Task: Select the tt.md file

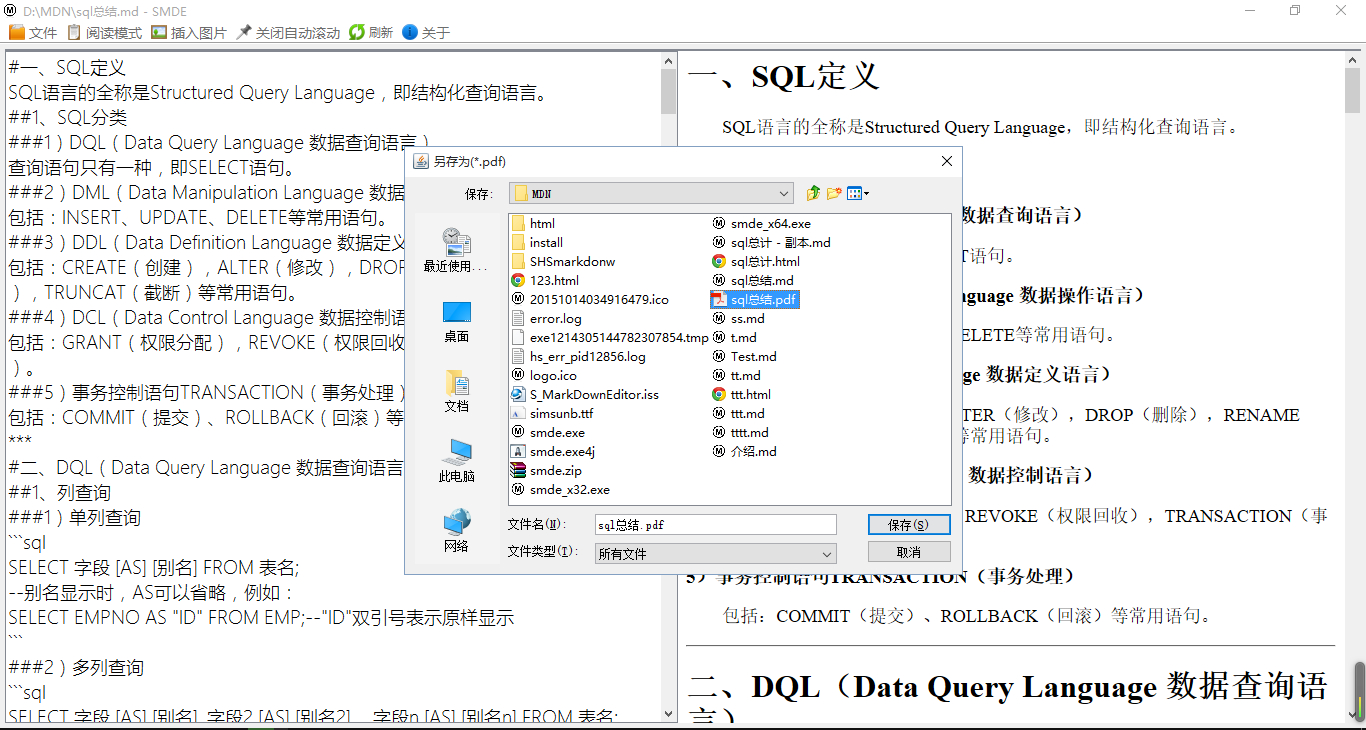Action: tap(737, 375)
